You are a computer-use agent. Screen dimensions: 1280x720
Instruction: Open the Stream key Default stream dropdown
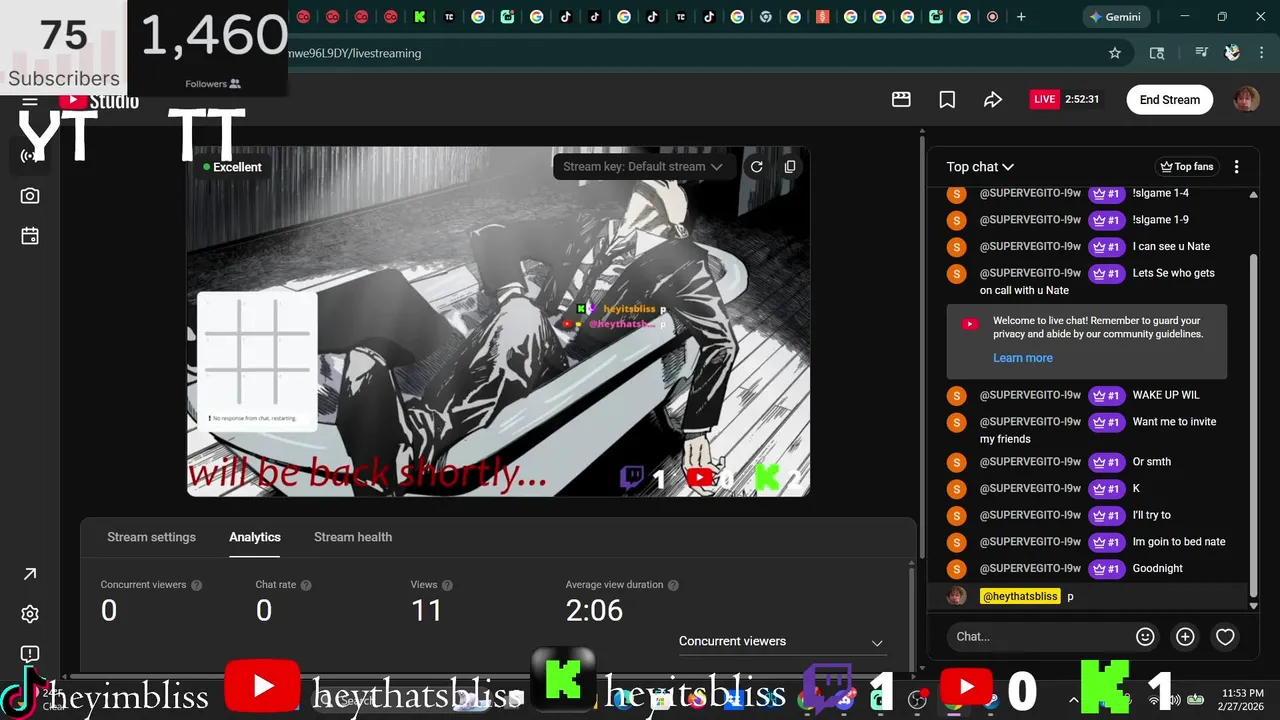pos(642,167)
